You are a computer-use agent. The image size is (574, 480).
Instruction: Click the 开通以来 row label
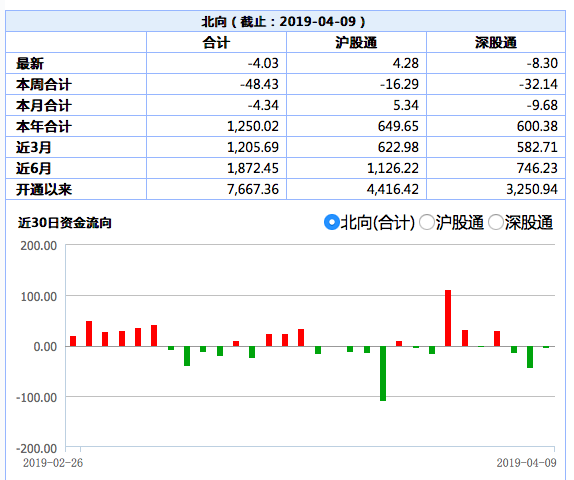coord(44,189)
